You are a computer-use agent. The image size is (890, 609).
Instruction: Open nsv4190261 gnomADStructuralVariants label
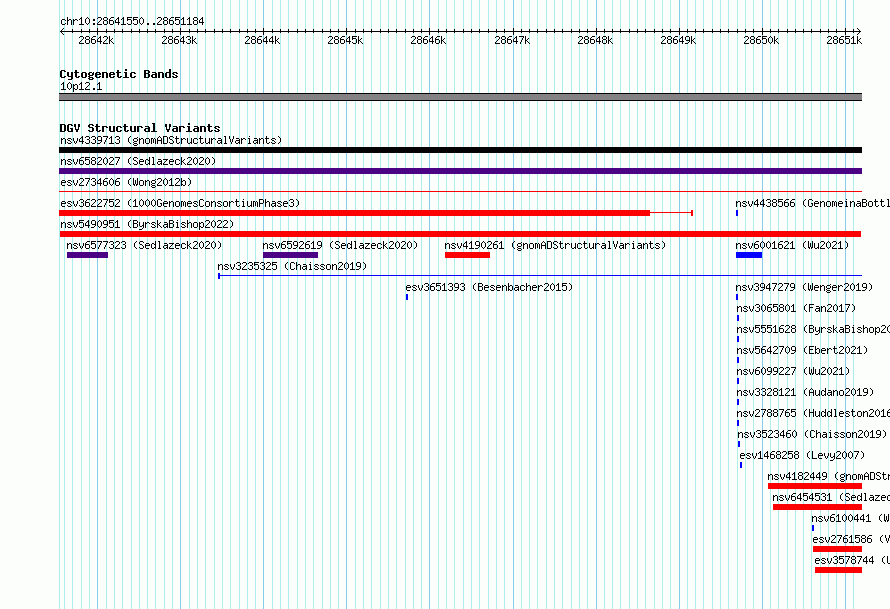[x=555, y=245]
